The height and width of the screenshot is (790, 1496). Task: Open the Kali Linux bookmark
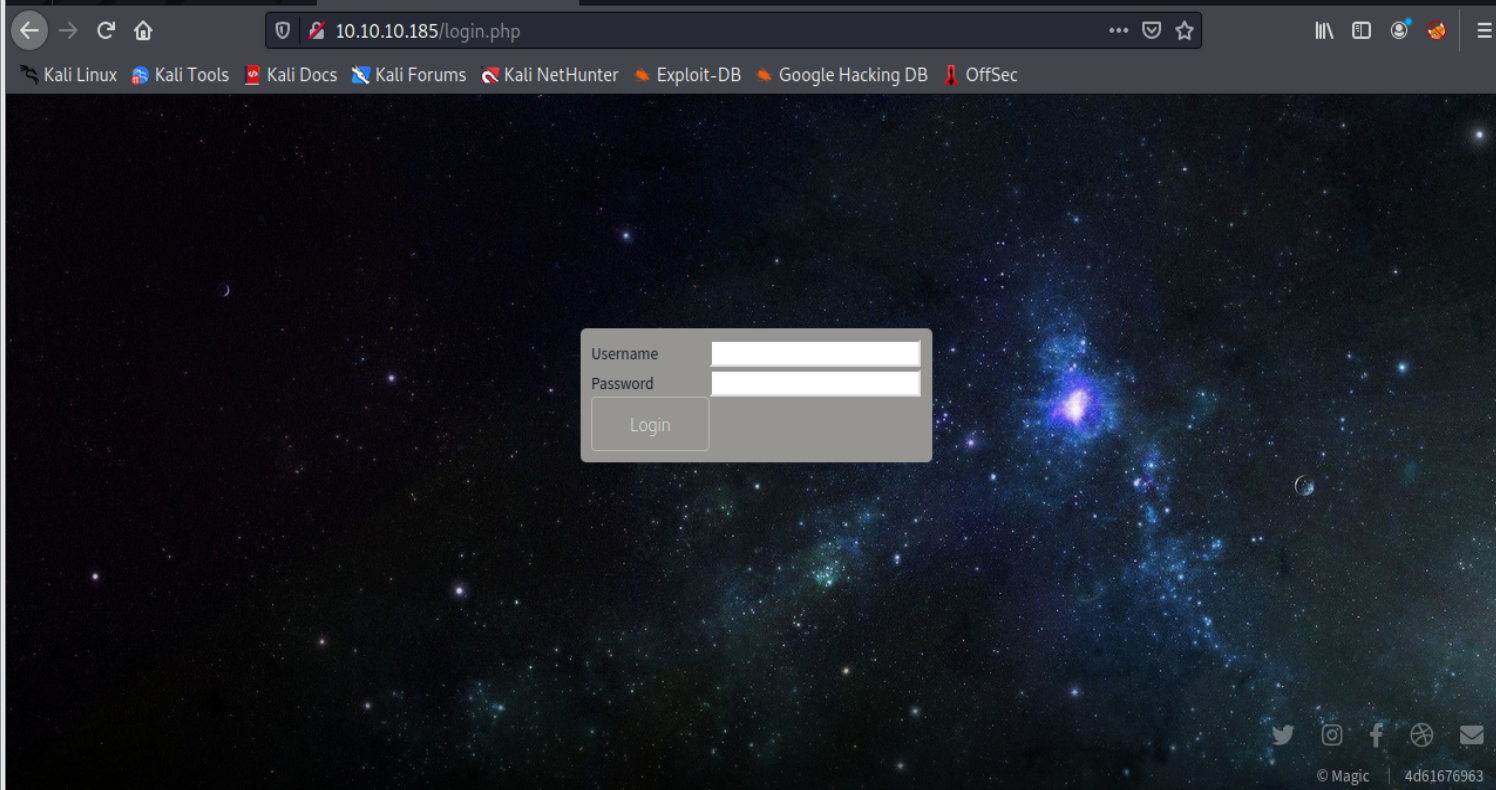(x=68, y=75)
